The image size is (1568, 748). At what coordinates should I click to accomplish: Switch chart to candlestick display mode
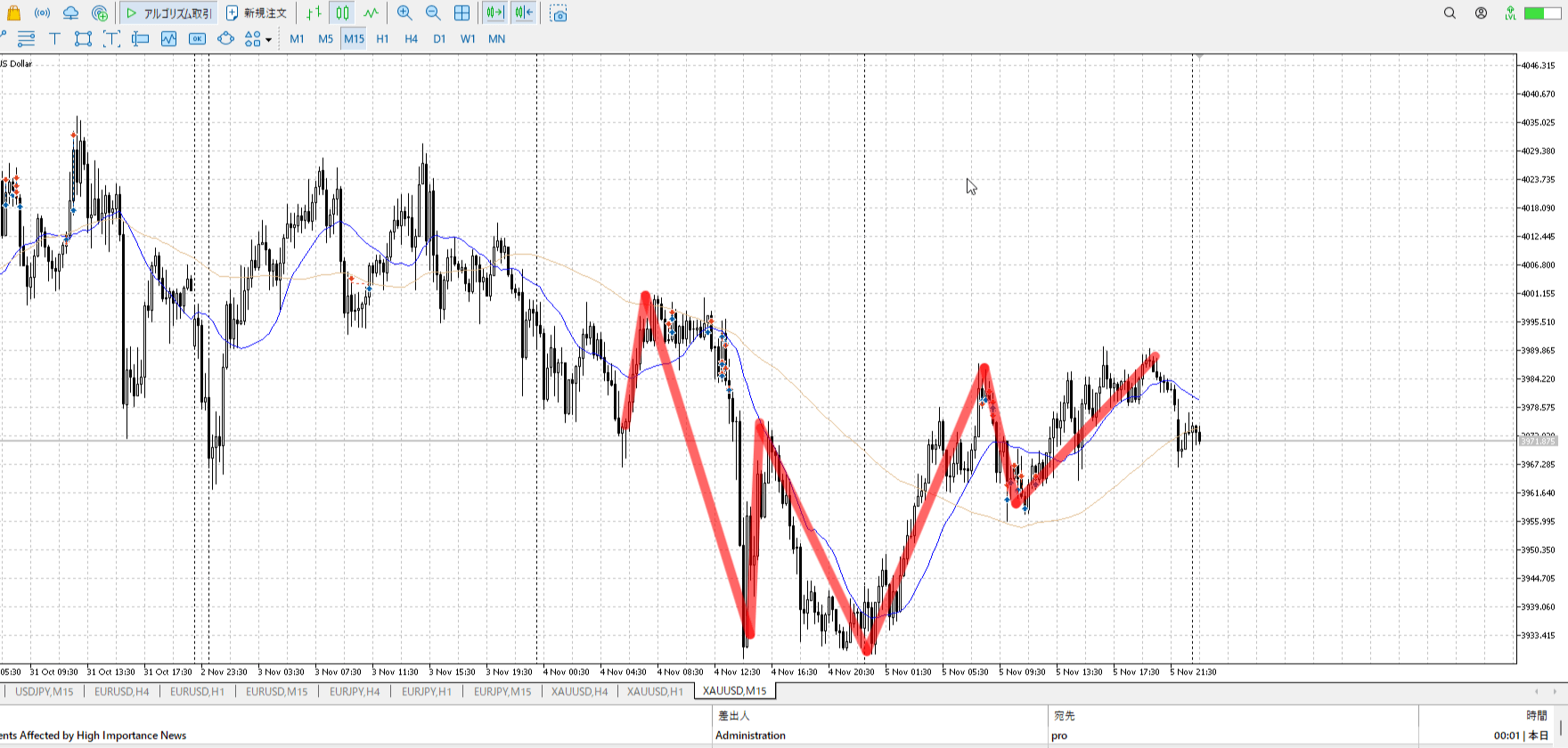pyautogui.click(x=343, y=13)
